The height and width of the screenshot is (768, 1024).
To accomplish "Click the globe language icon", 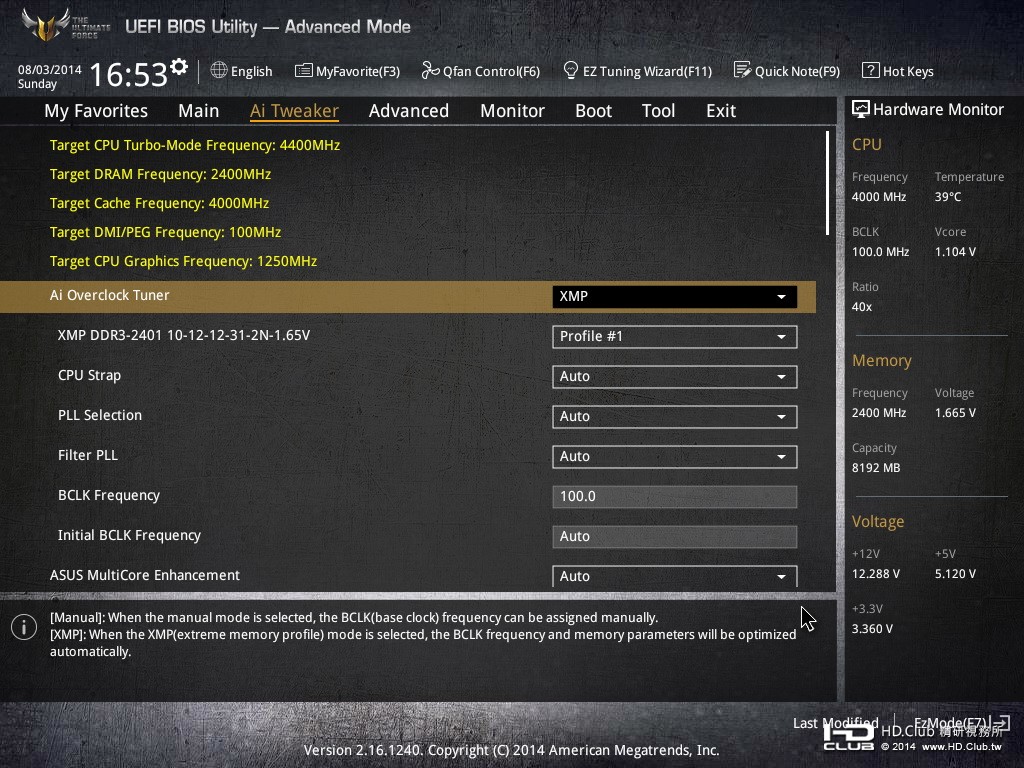I will coord(219,70).
